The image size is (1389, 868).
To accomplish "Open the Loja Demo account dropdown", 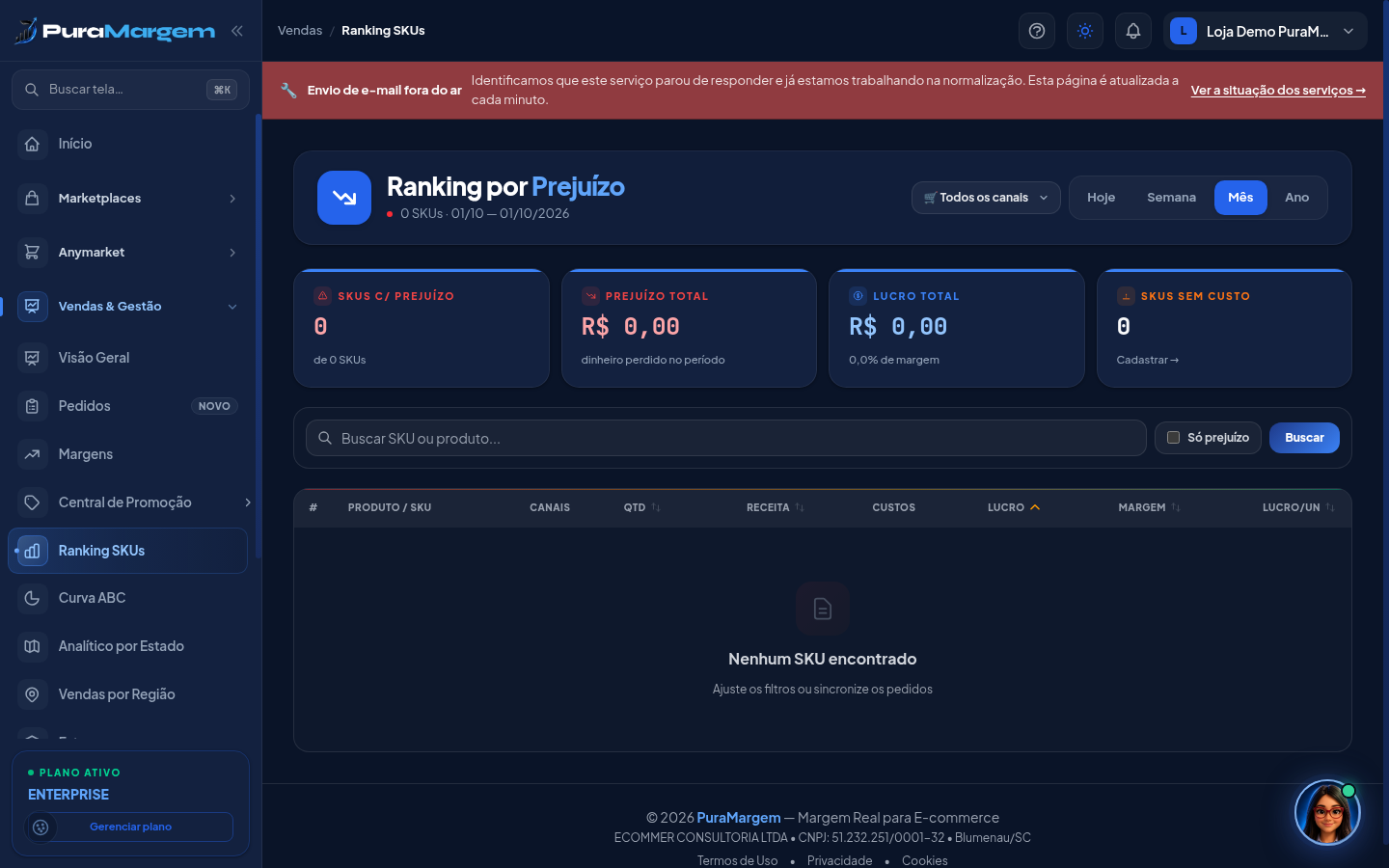I will (x=1266, y=31).
